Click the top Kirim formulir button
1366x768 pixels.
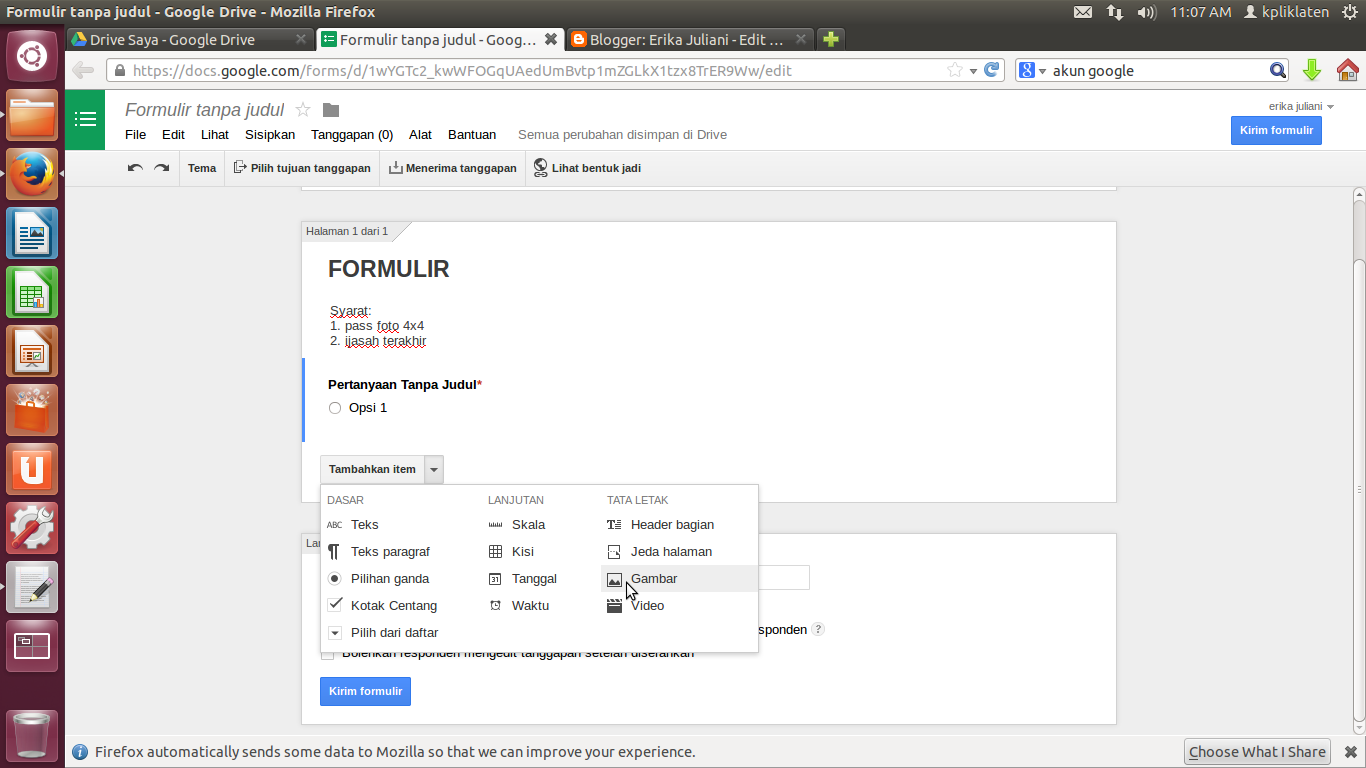pos(1276,130)
